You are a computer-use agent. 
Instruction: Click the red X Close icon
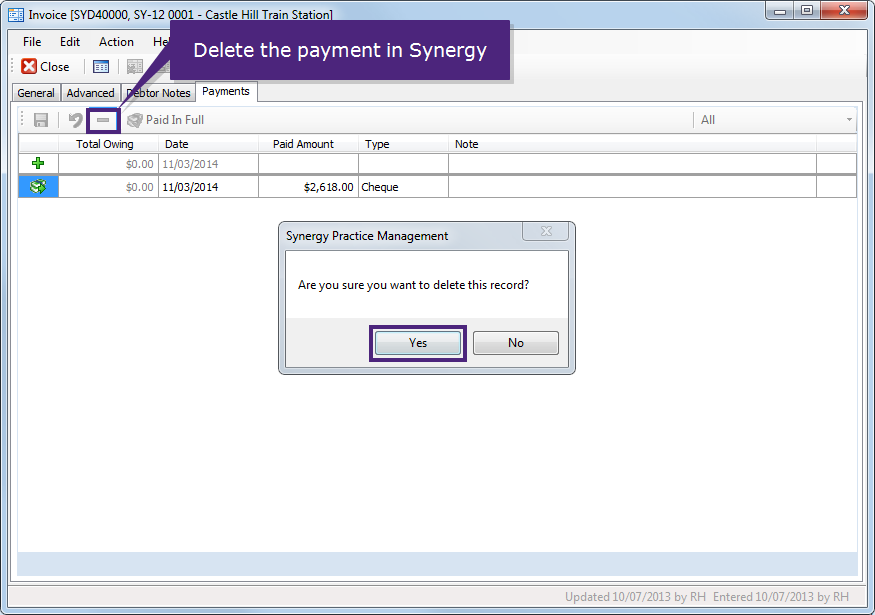25,66
